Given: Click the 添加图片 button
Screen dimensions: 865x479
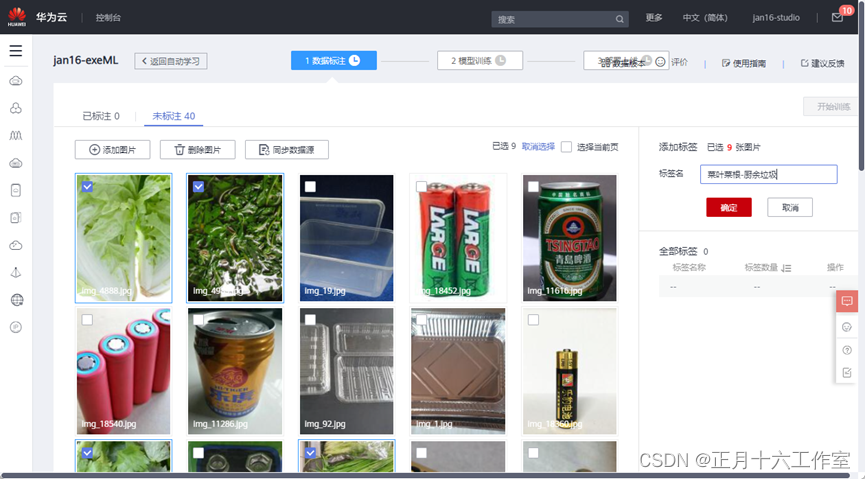Looking at the screenshot, I should coord(113,150).
